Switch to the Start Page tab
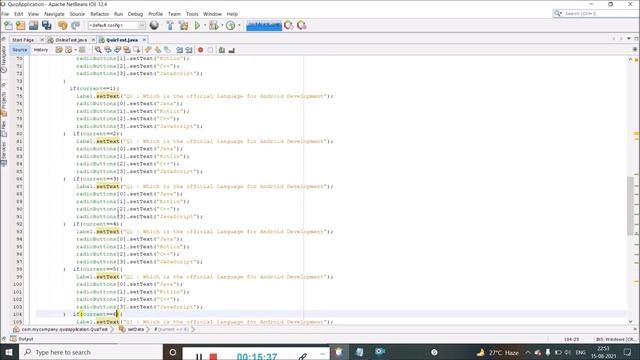Image resolution: width=640 pixels, height=360 pixels. pyautogui.click(x=23, y=40)
